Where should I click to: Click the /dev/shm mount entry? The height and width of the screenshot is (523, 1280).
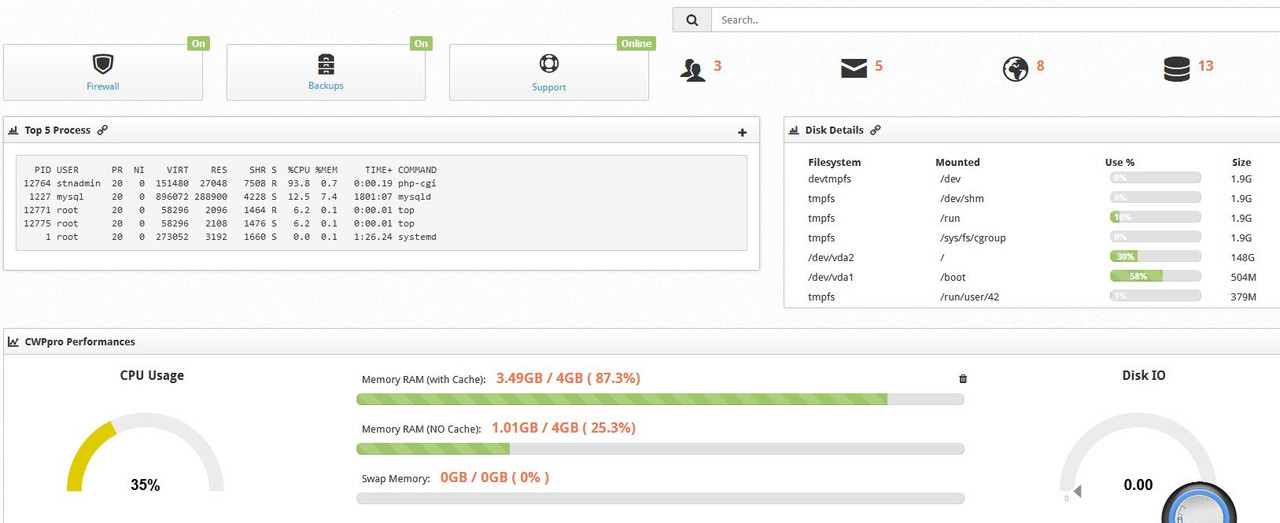click(x=961, y=198)
